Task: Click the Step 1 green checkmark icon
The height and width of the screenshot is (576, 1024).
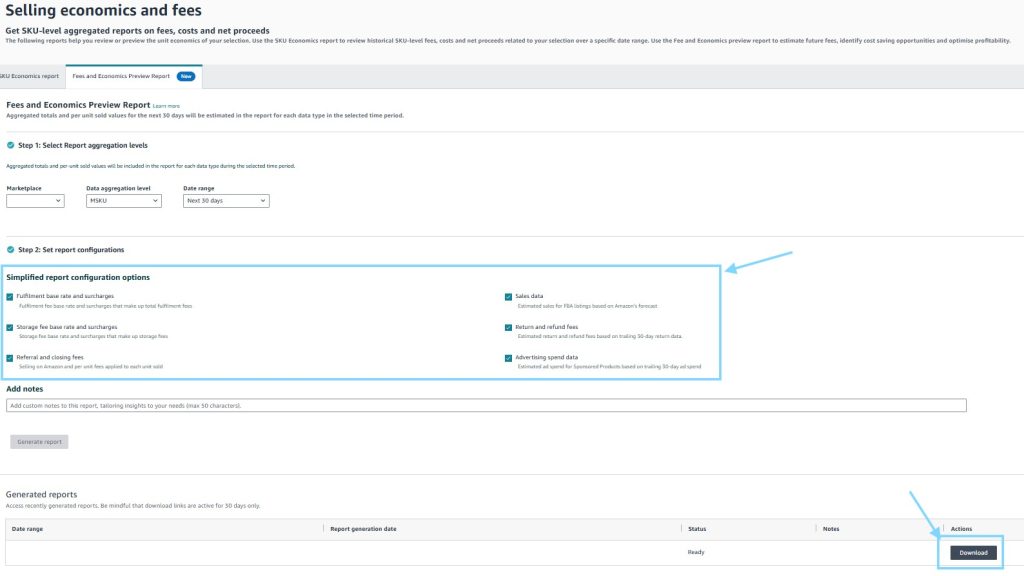Action: click(11, 145)
